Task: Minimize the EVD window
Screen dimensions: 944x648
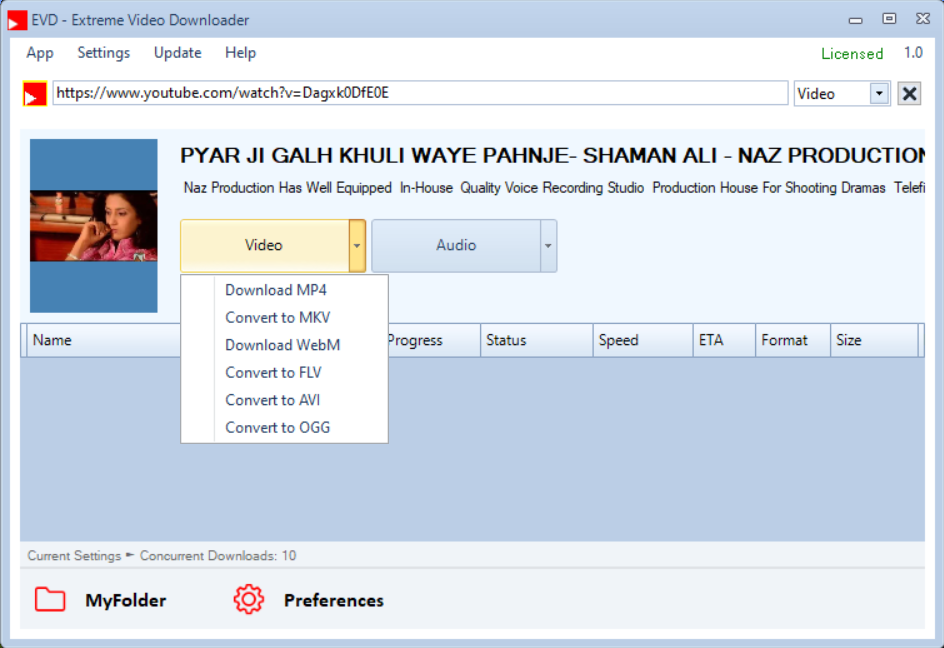Action: tap(856, 20)
